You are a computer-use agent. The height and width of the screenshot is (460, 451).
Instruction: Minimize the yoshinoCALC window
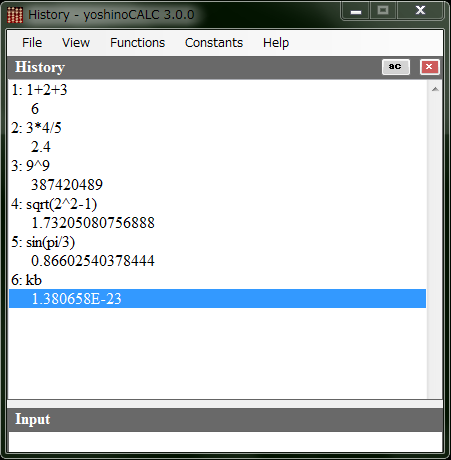tap(356, 11)
